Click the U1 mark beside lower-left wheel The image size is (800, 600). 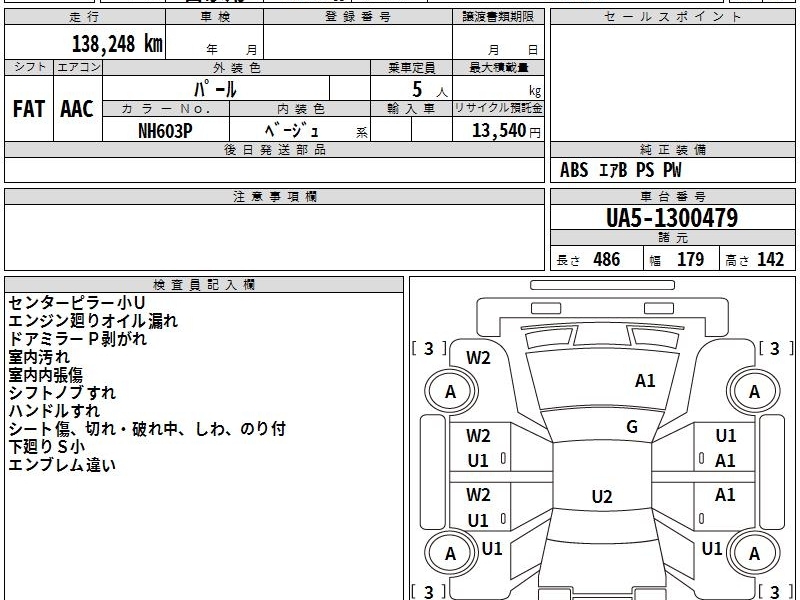tap(492, 549)
